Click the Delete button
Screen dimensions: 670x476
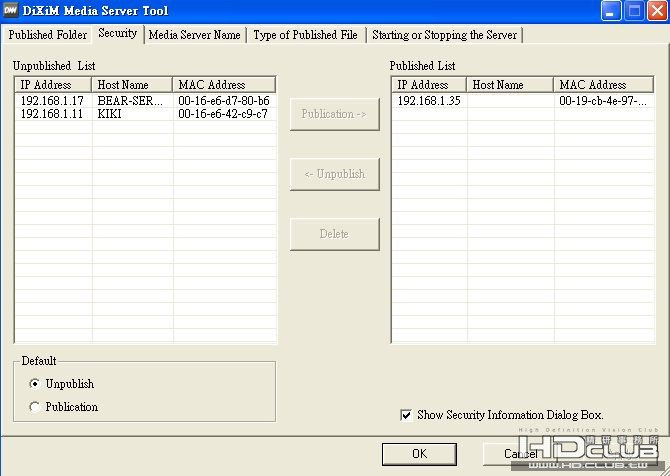coord(335,234)
